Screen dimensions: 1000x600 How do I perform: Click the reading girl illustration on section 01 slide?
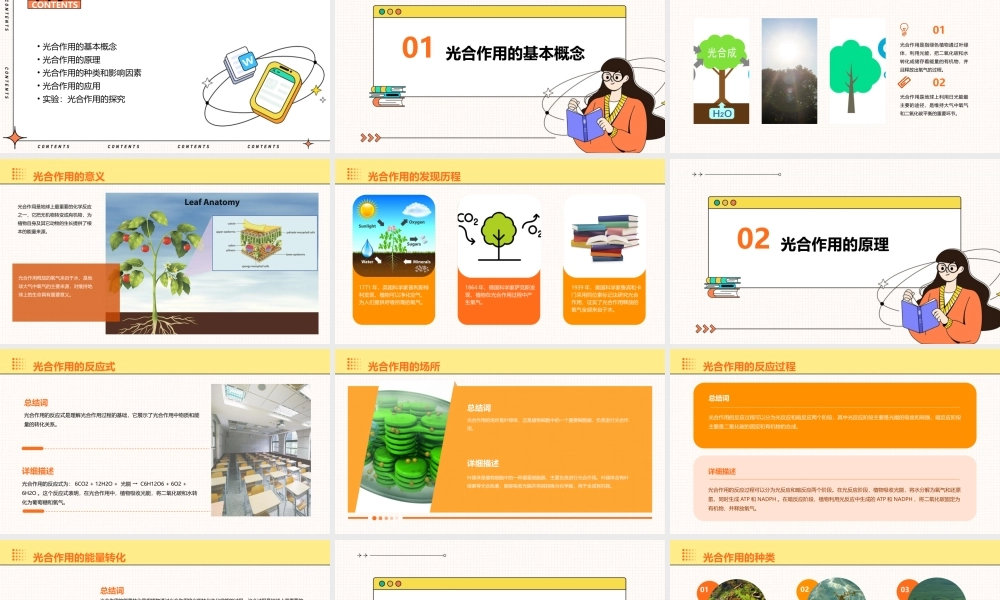point(612,105)
